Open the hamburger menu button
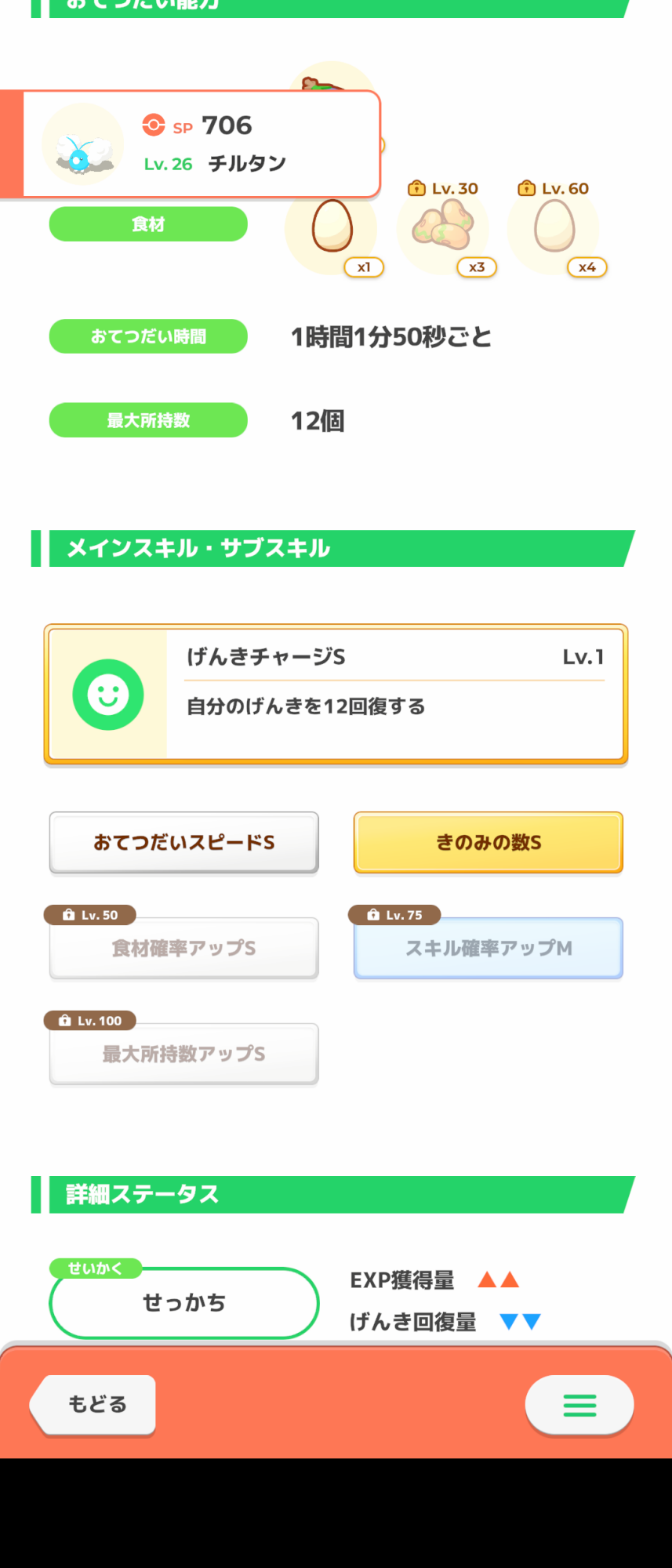 pyautogui.click(x=579, y=1405)
